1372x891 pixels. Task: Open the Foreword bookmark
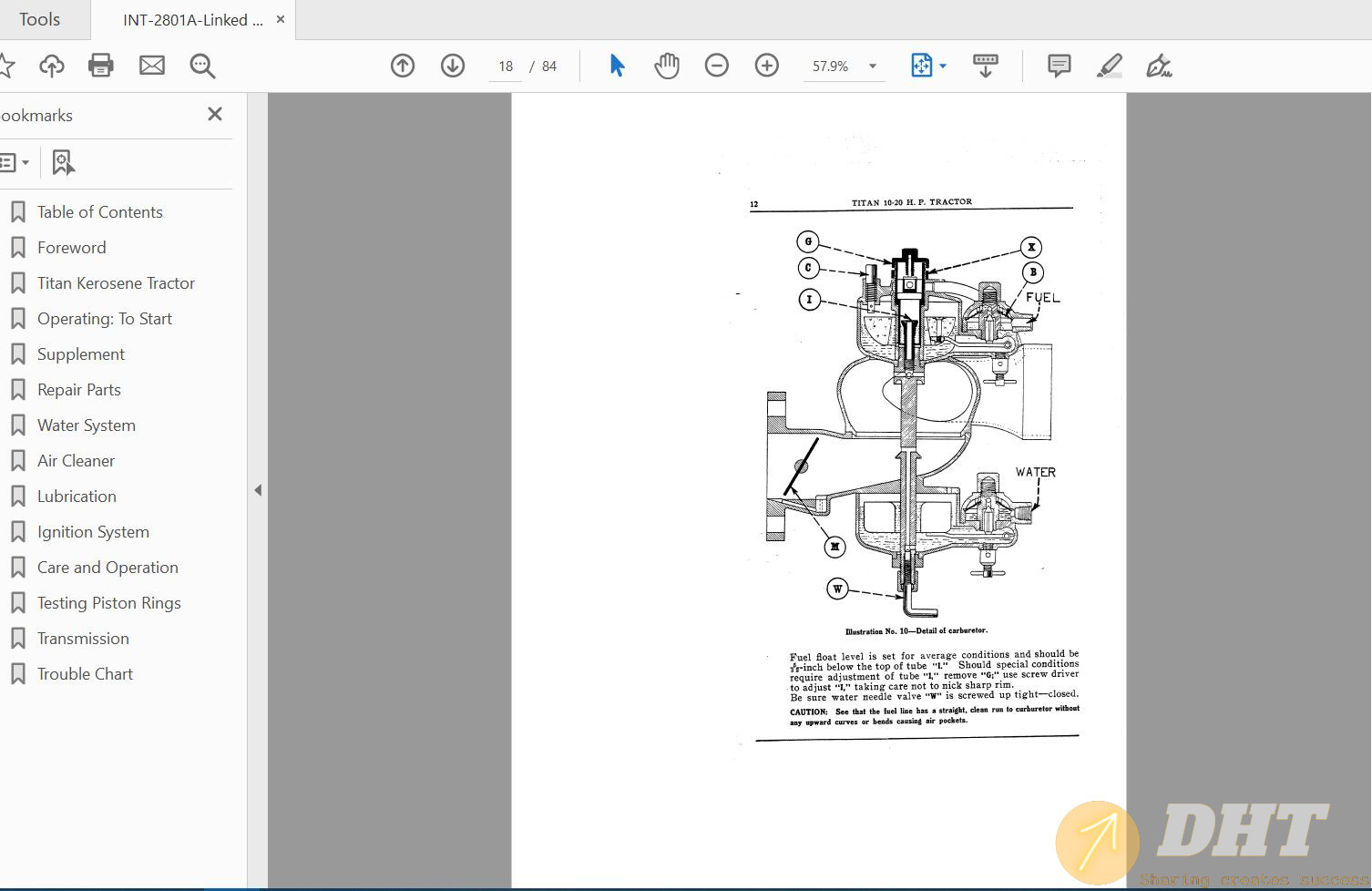click(x=71, y=248)
